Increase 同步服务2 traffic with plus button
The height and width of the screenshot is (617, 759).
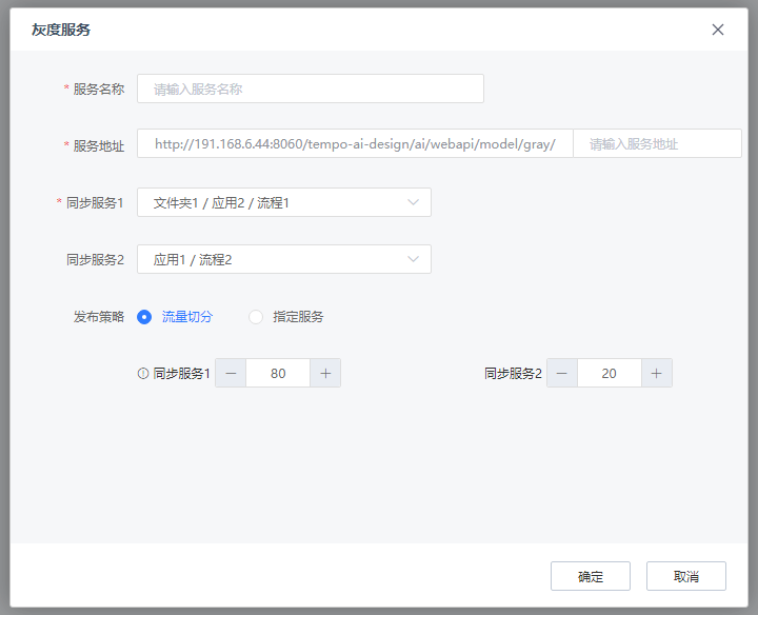point(656,373)
